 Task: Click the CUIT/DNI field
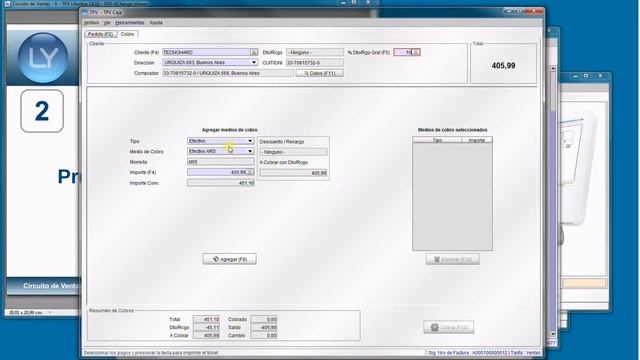point(315,63)
